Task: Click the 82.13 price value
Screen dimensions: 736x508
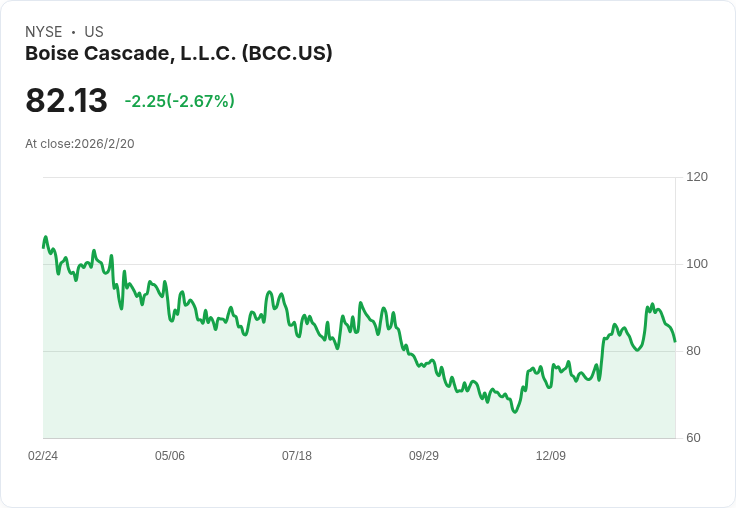Action: click(66, 100)
